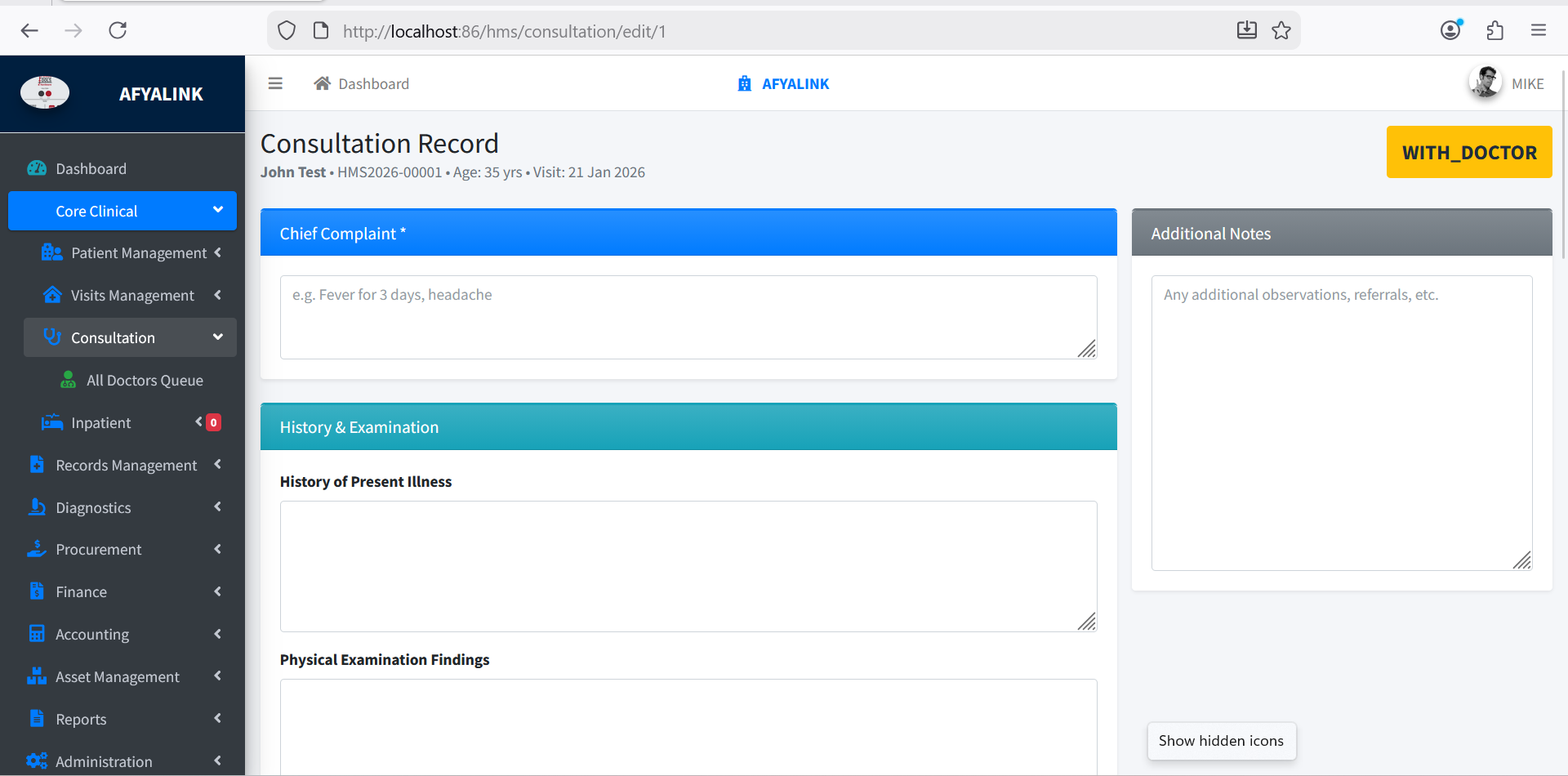Open the Finance menu
The width and height of the screenshot is (1568, 776).
click(81, 592)
